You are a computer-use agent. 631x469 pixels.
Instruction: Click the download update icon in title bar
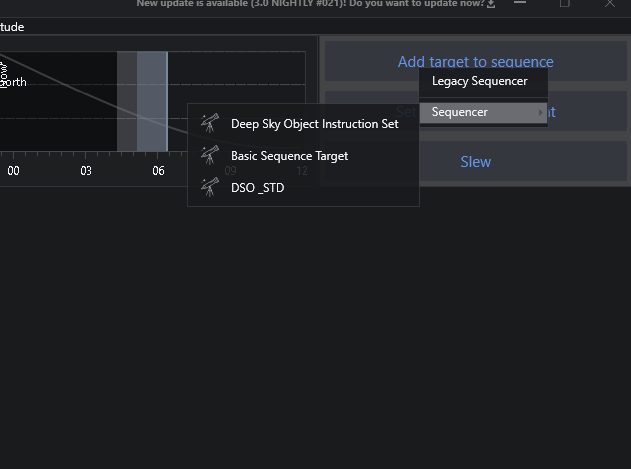click(491, 4)
